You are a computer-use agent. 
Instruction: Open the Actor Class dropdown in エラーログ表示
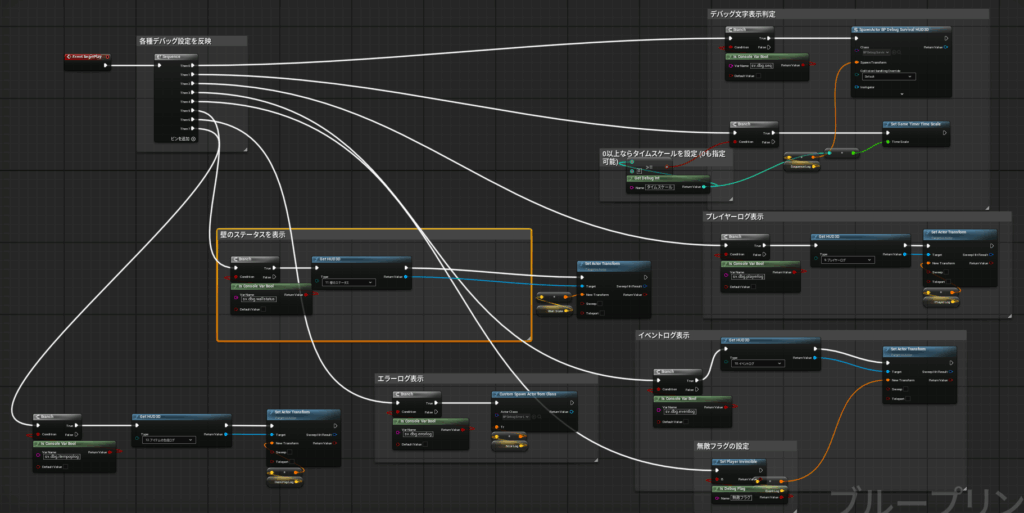click(516, 416)
